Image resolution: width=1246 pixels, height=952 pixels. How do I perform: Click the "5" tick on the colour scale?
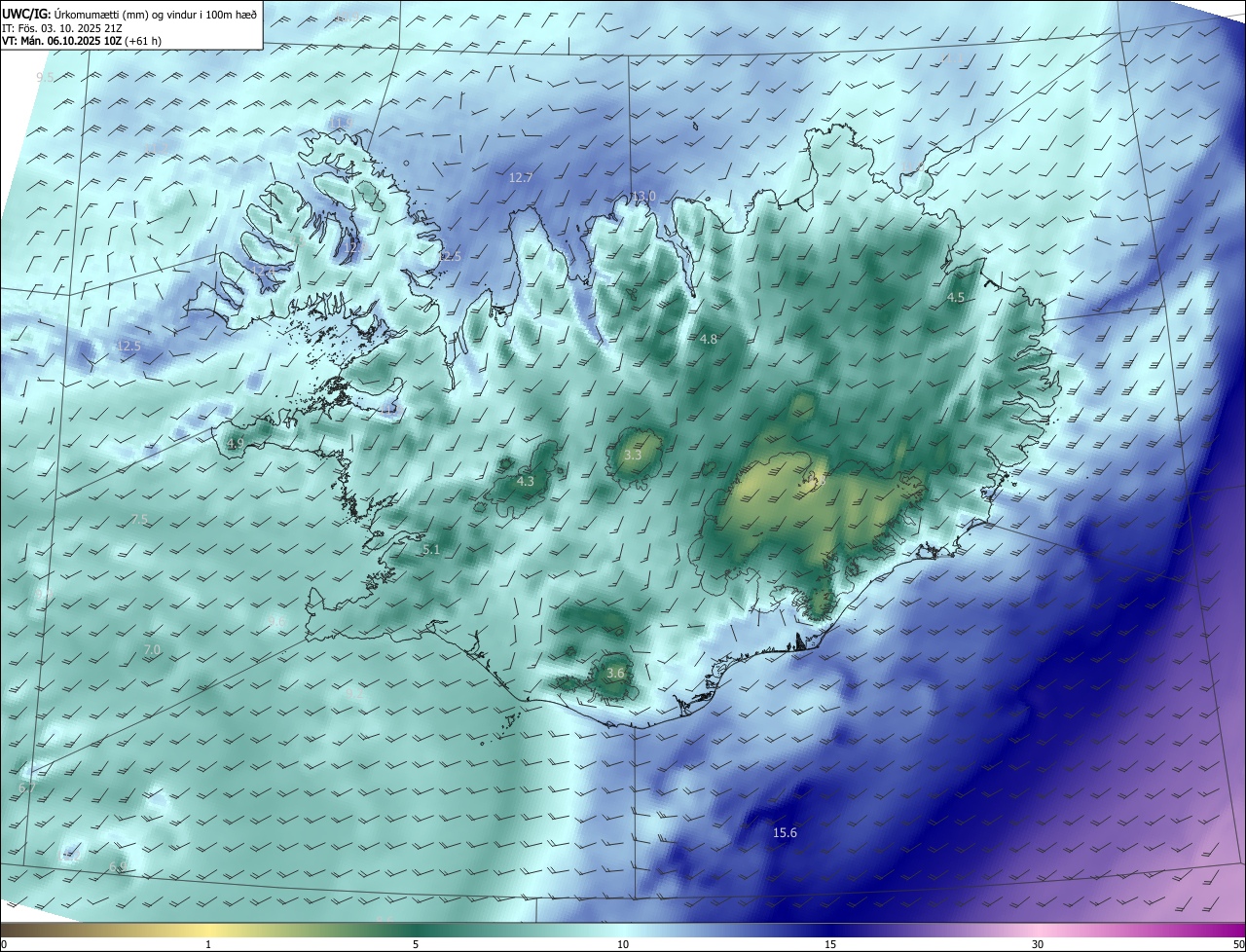click(x=416, y=944)
